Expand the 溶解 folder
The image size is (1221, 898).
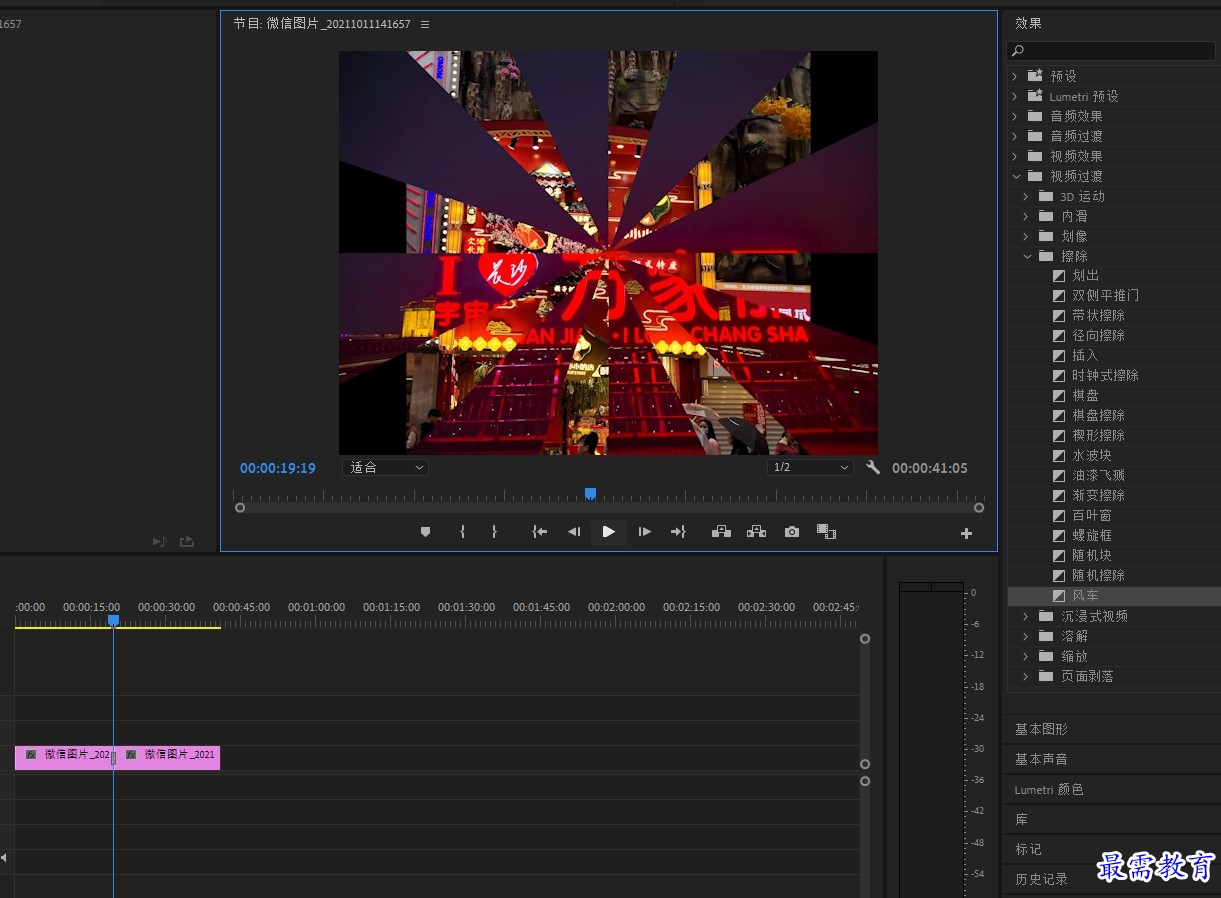[1026, 636]
